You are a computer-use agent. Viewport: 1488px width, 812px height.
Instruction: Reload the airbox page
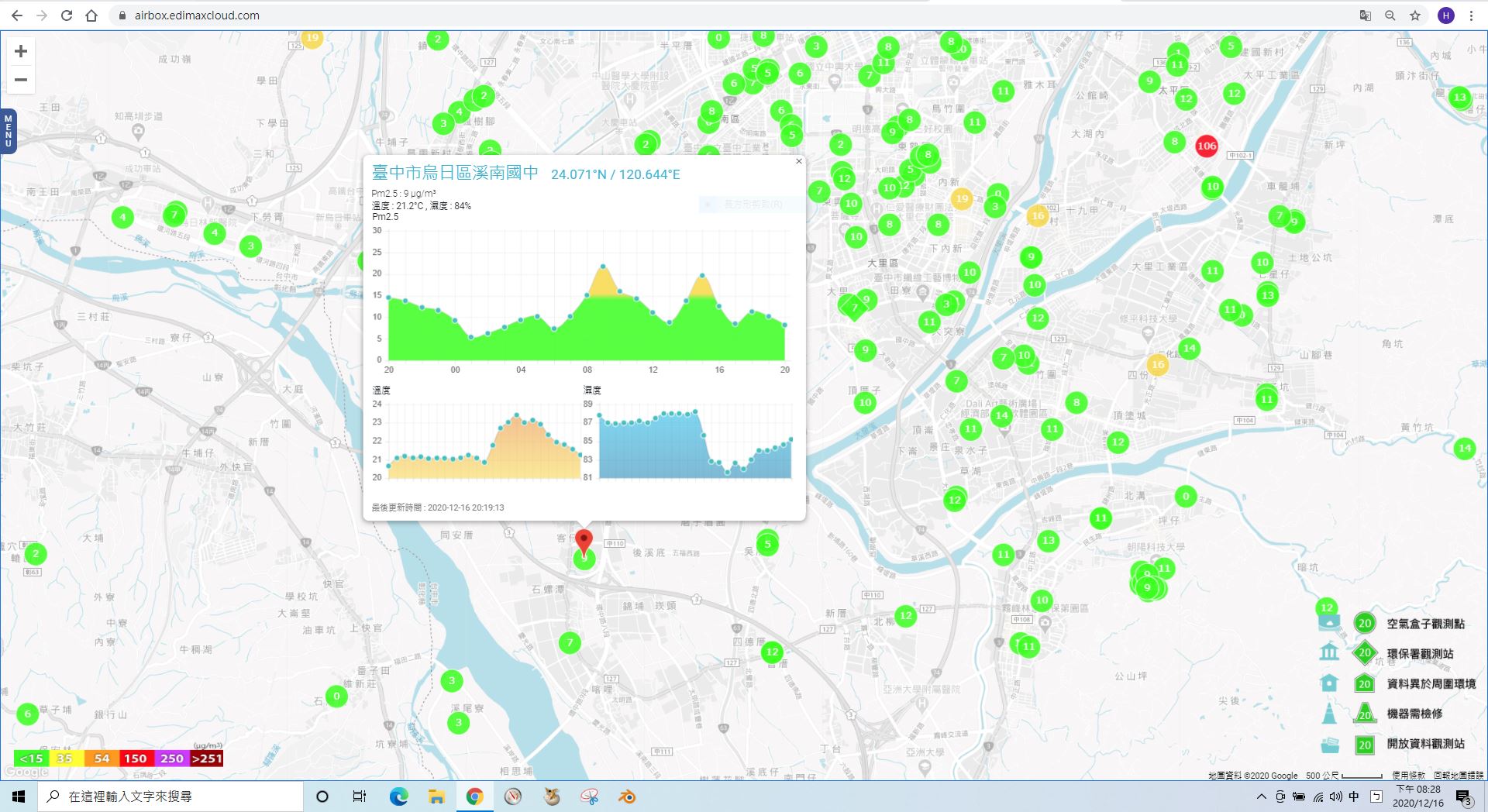pos(67,15)
